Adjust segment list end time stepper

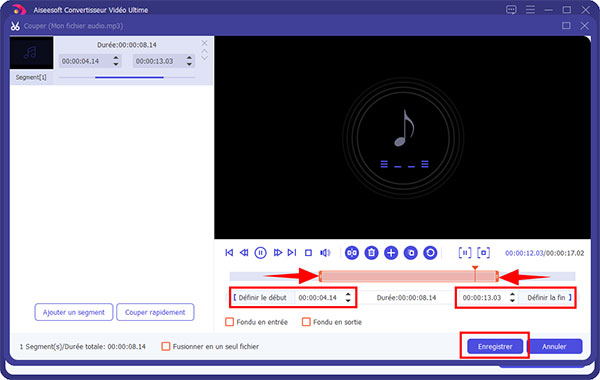point(189,61)
